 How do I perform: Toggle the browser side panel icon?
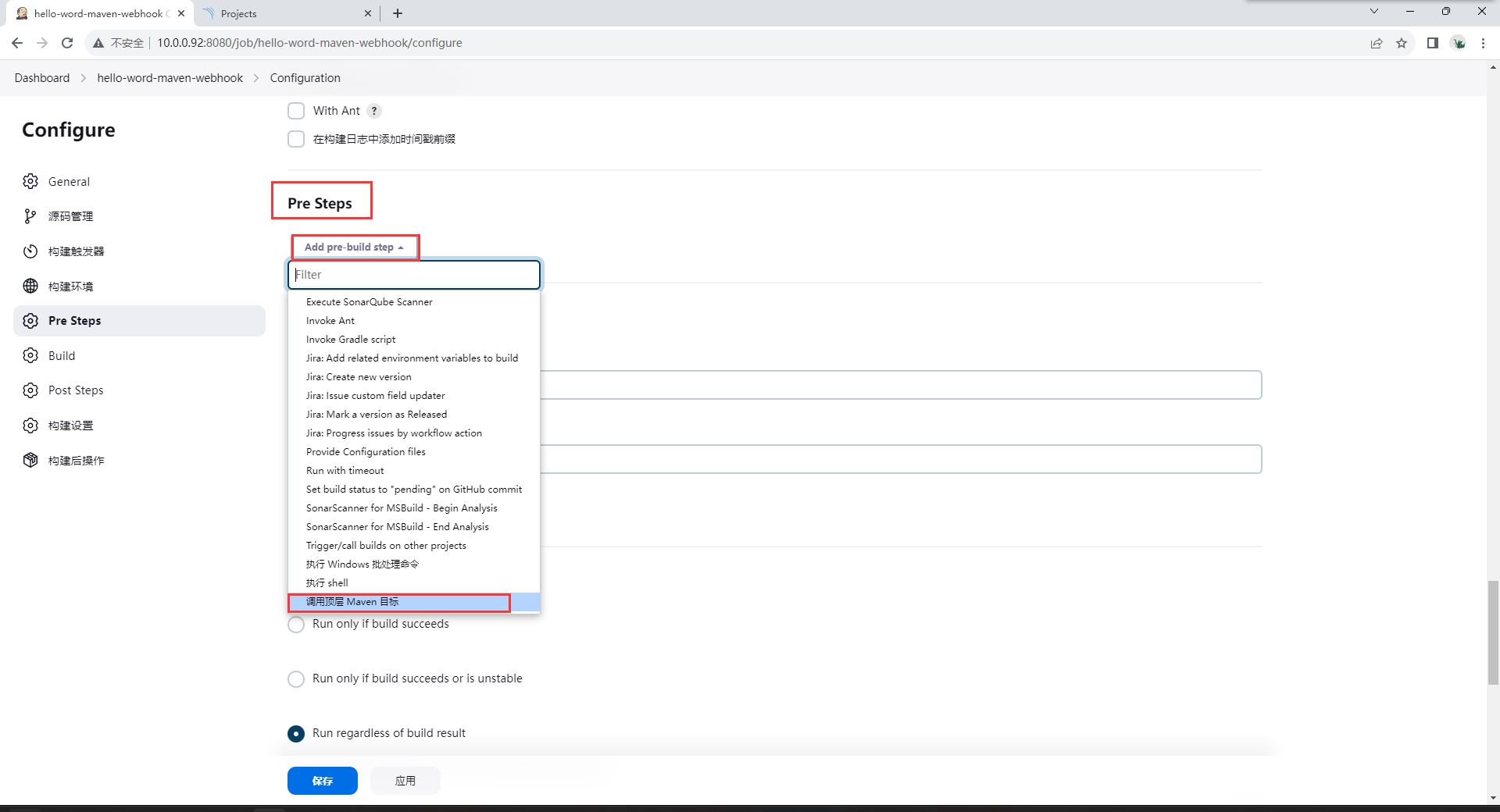(x=1432, y=43)
